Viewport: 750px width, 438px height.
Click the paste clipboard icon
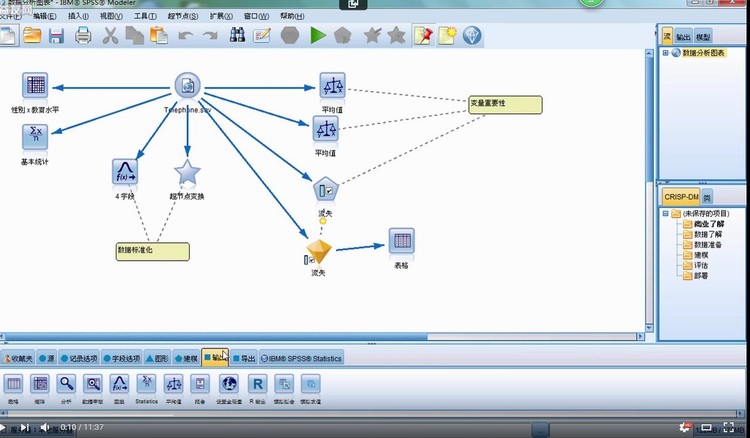point(159,35)
